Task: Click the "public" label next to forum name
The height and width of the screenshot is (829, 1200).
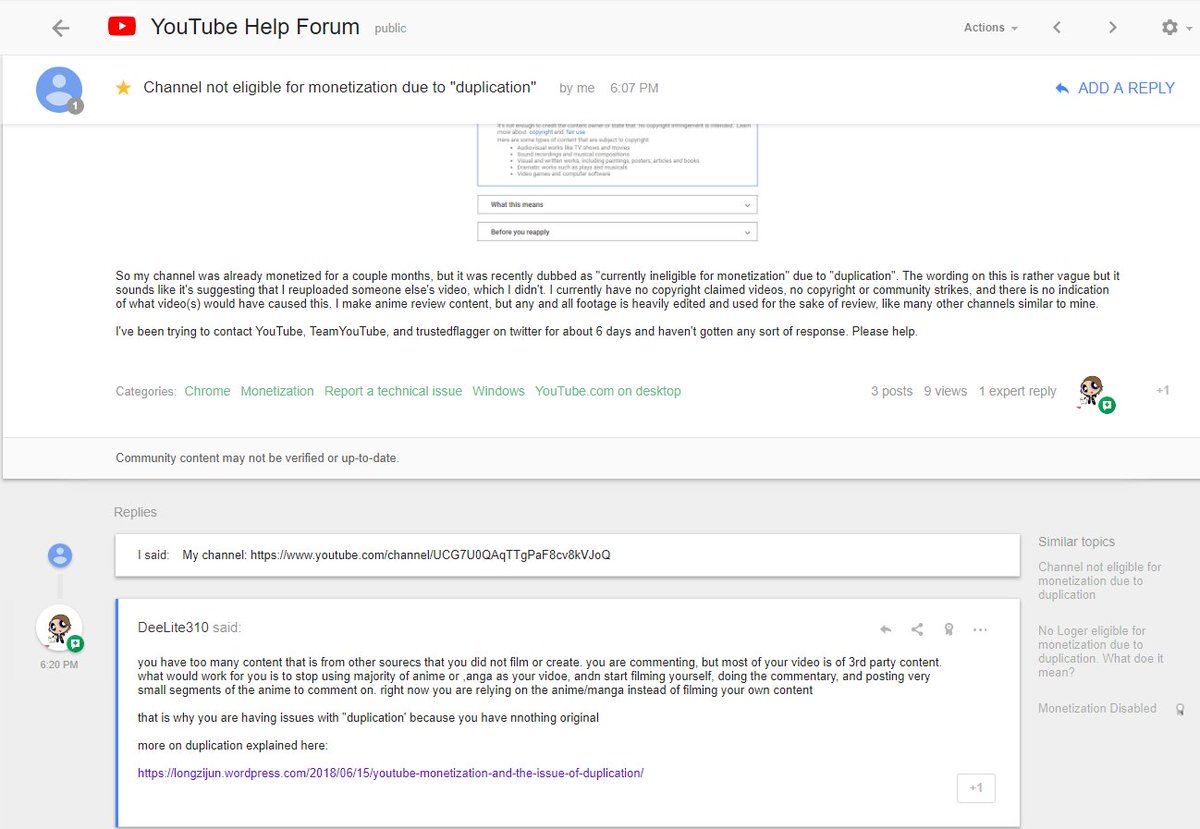Action: [390, 29]
